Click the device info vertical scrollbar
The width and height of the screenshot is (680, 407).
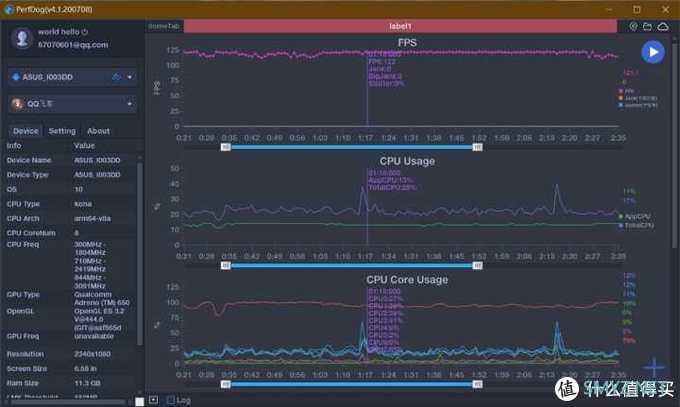tap(140, 254)
